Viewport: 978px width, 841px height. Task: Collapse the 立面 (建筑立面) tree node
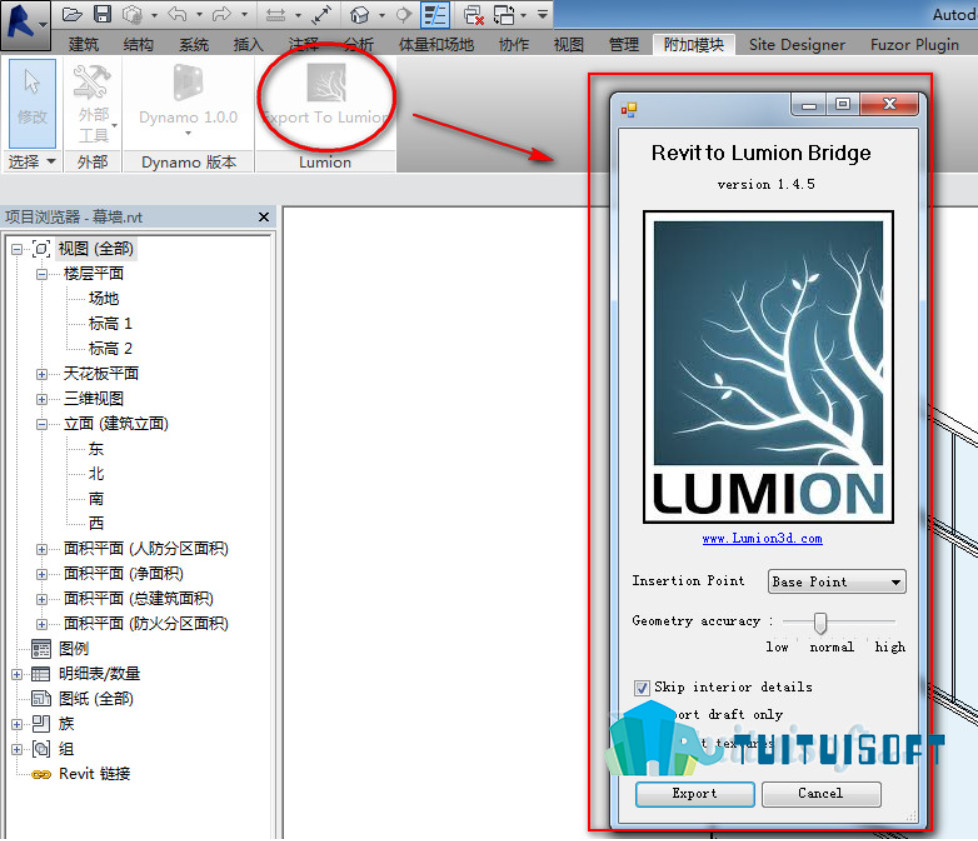(x=42, y=424)
